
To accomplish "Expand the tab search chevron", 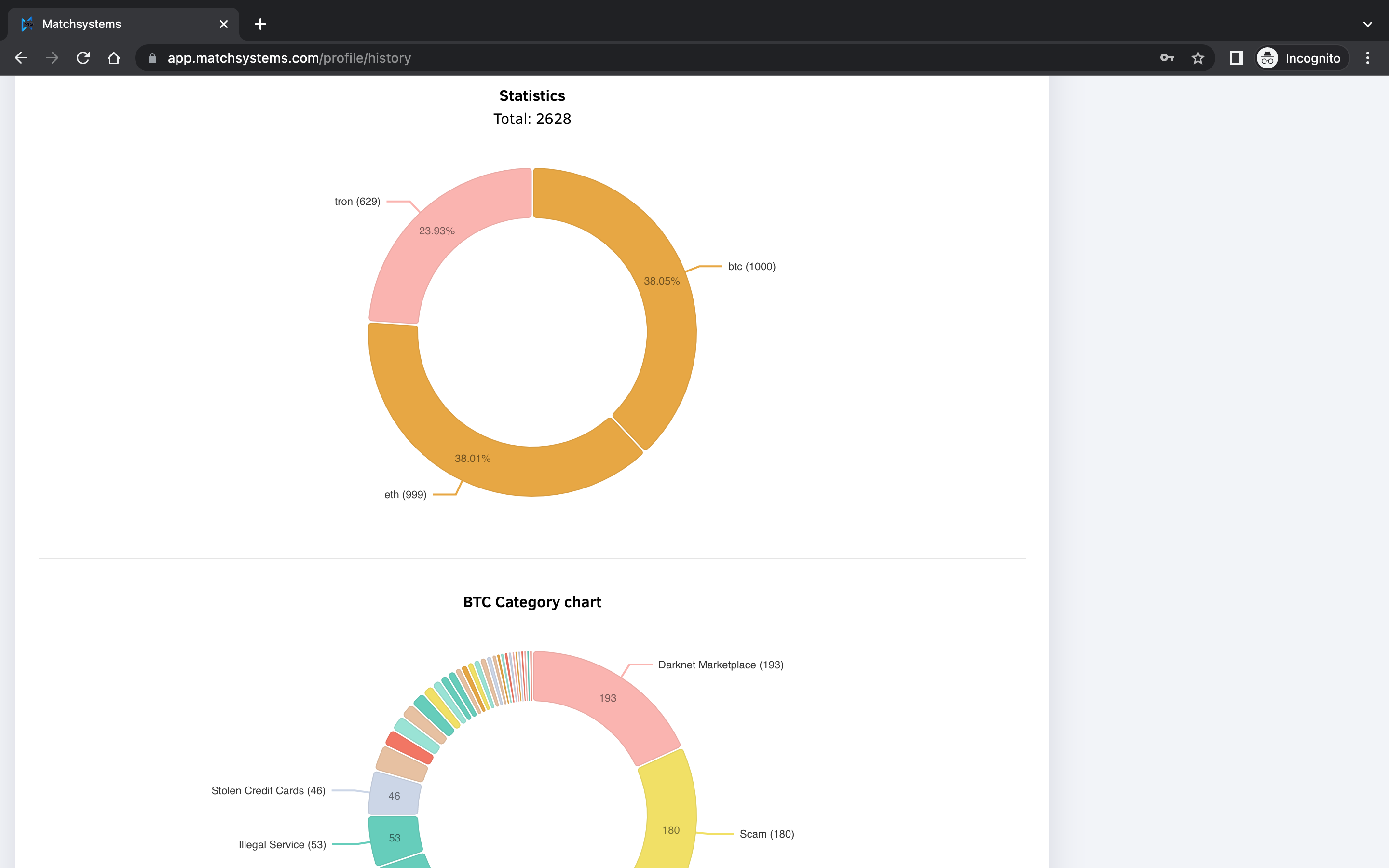I will tap(1367, 24).
